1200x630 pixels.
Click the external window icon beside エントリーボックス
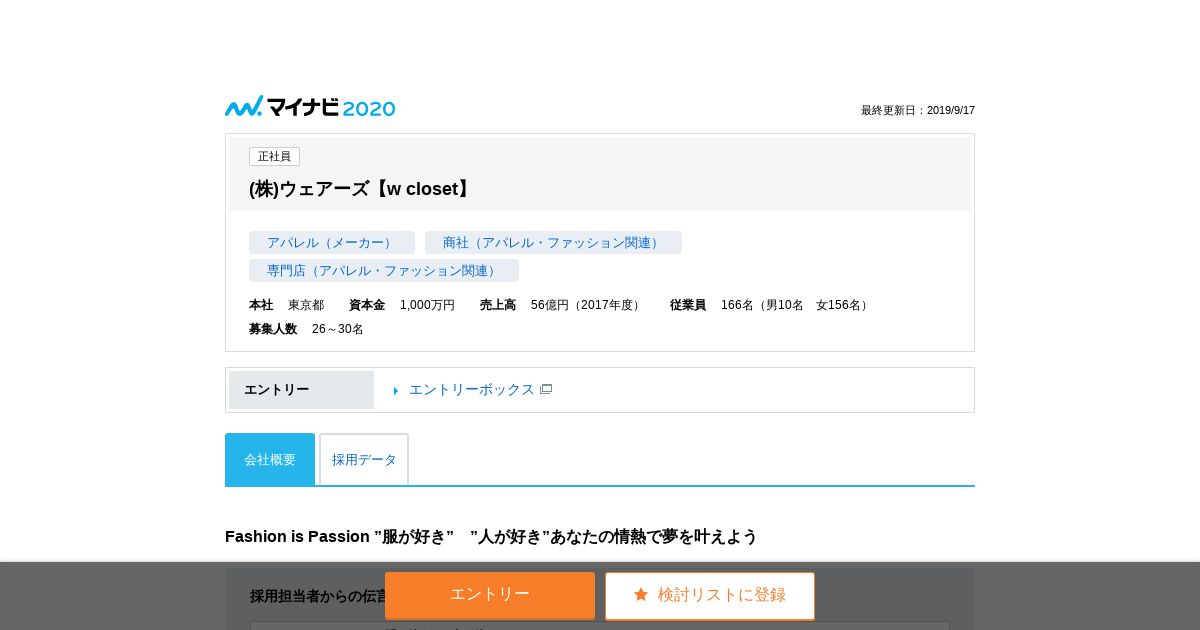pyautogui.click(x=546, y=389)
